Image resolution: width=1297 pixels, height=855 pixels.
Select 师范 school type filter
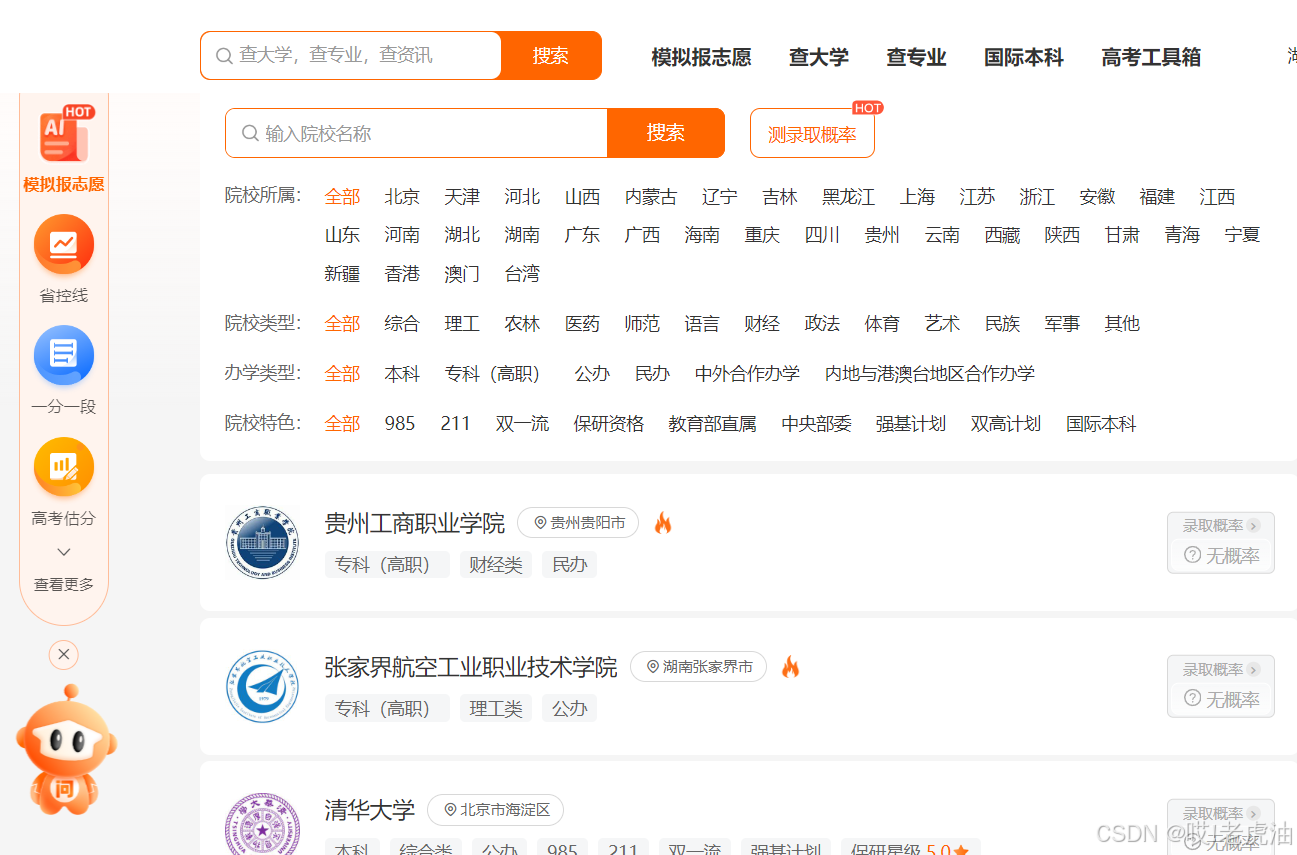[642, 324]
